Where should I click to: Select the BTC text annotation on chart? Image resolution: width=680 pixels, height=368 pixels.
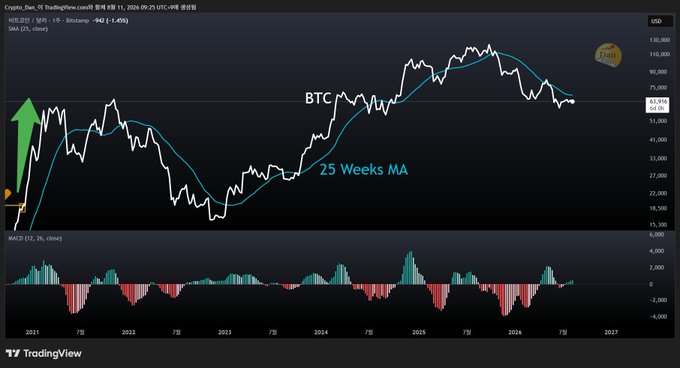(318, 98)
